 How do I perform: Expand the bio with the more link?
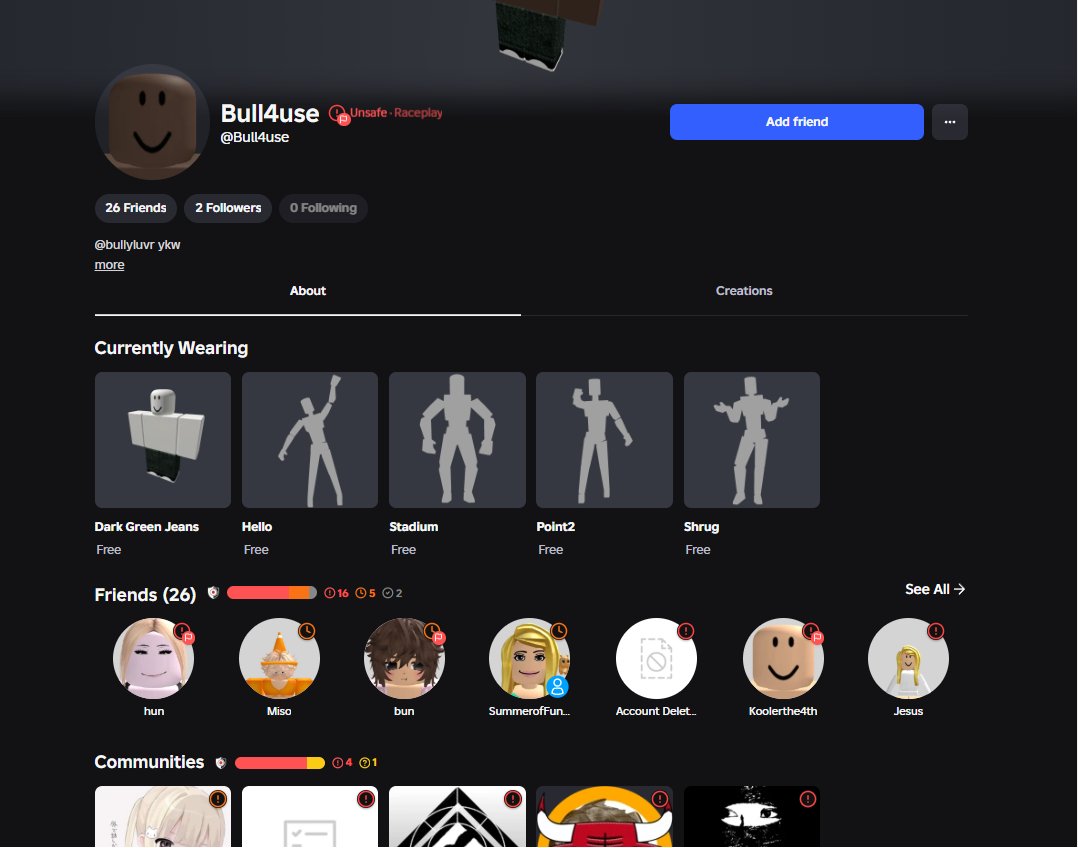(109, 265)
